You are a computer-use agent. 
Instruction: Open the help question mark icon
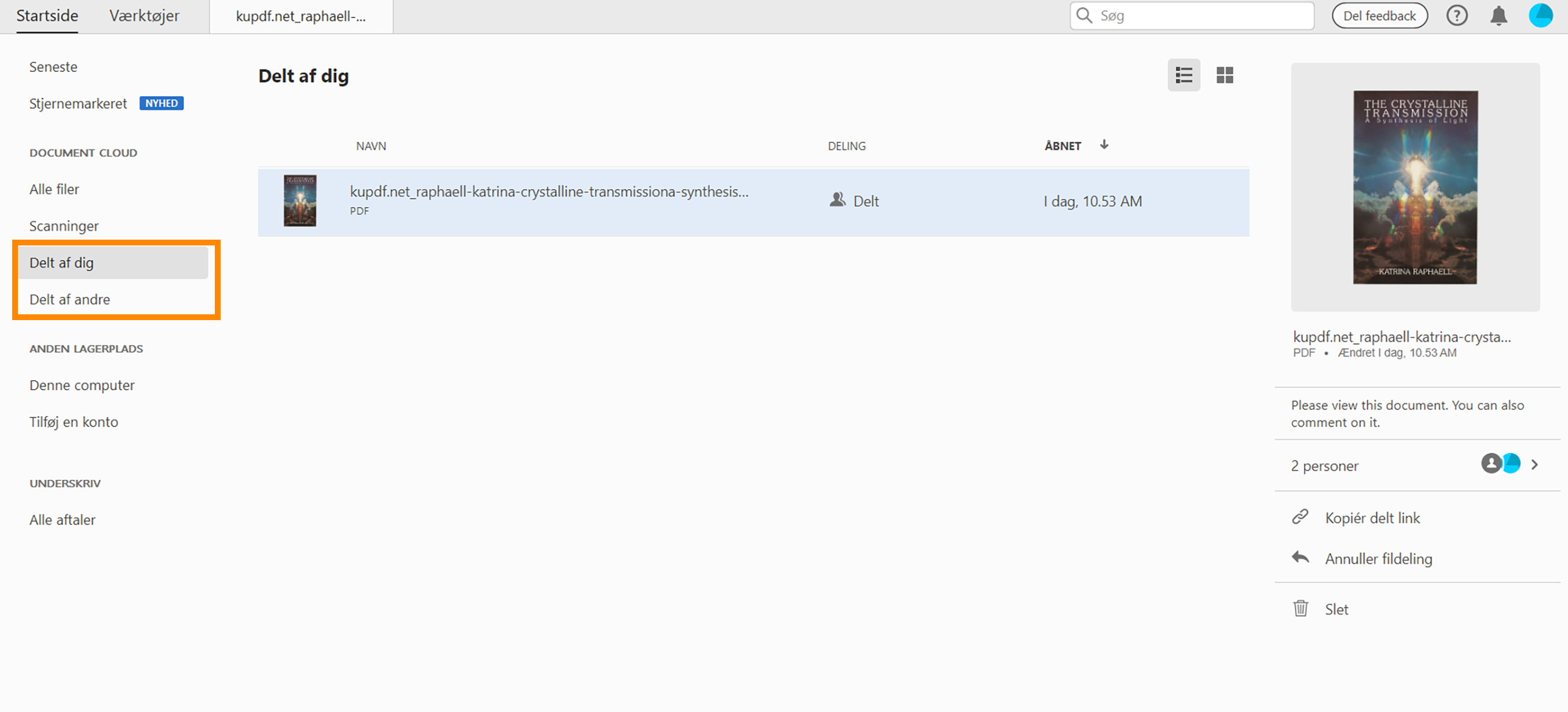point(1456,16)
